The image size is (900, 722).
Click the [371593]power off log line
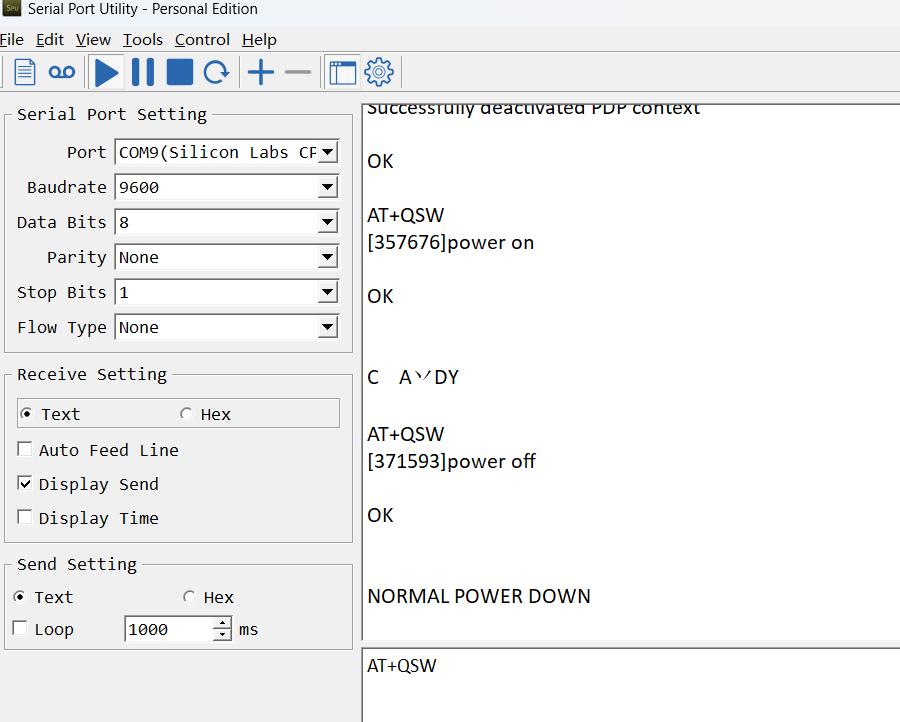[451, 461]
